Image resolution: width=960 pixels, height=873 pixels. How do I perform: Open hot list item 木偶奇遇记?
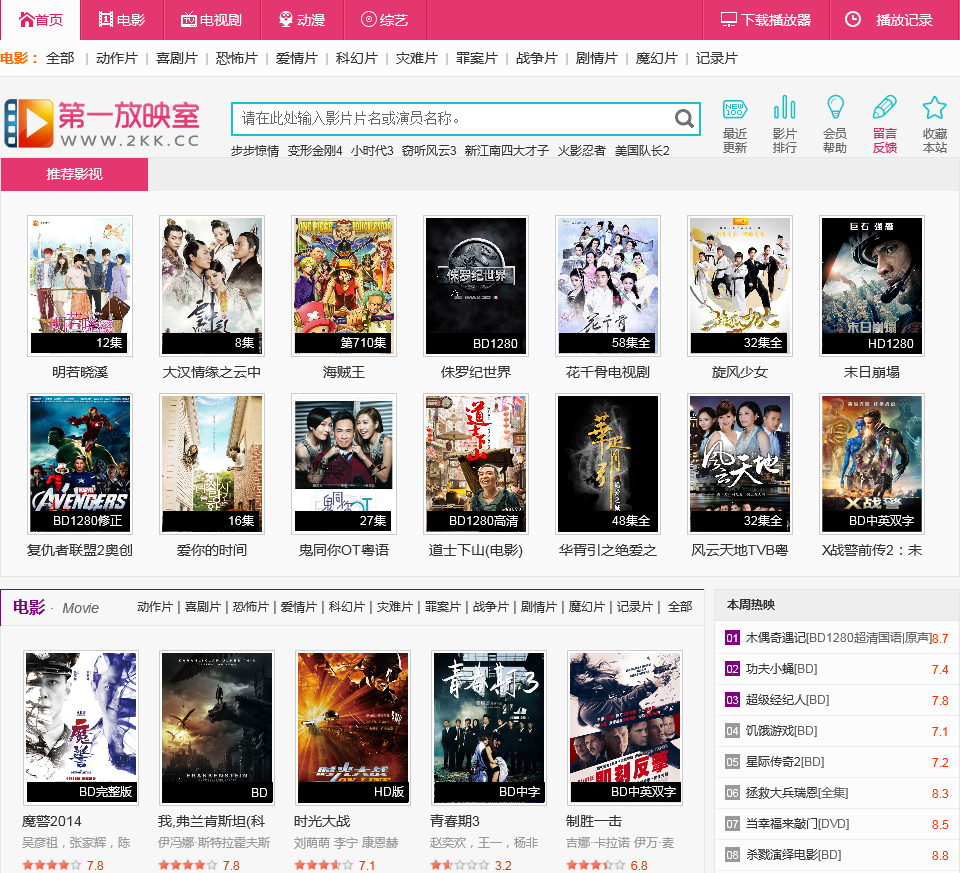(x=837, y=638)
